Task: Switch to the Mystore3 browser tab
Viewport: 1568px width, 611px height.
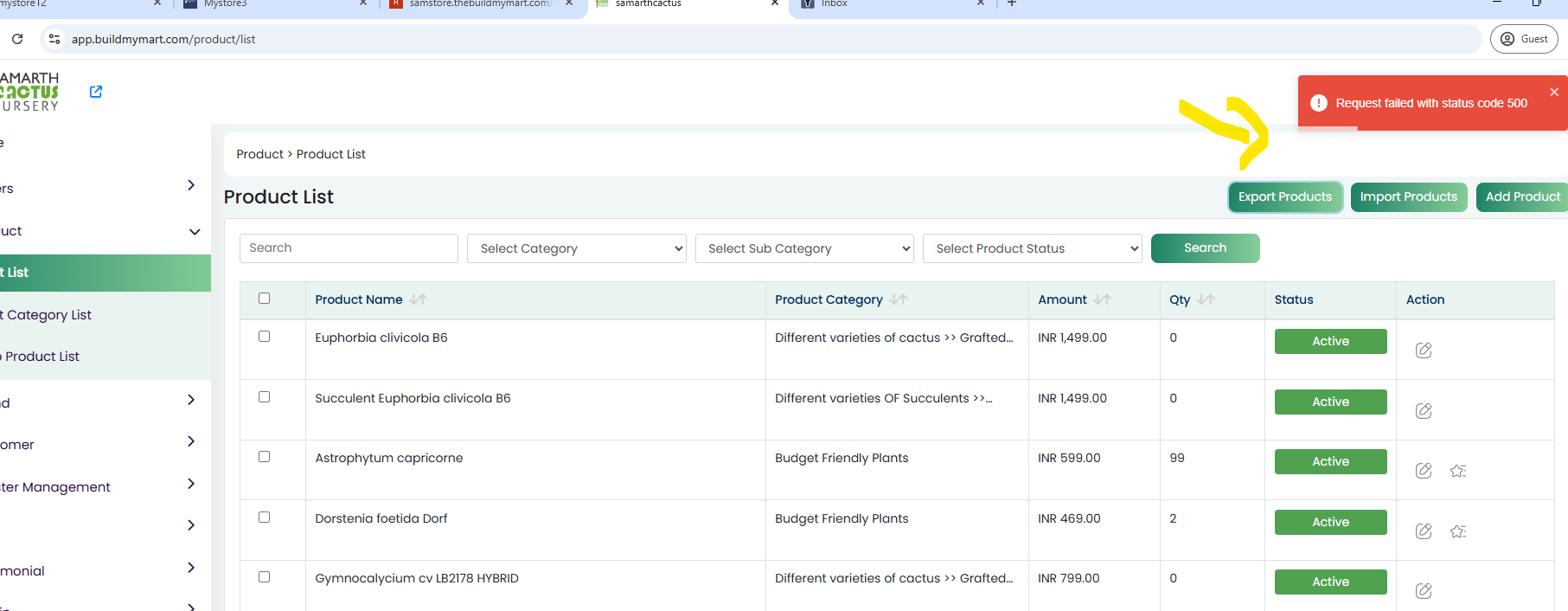Action: coord(275,3)
